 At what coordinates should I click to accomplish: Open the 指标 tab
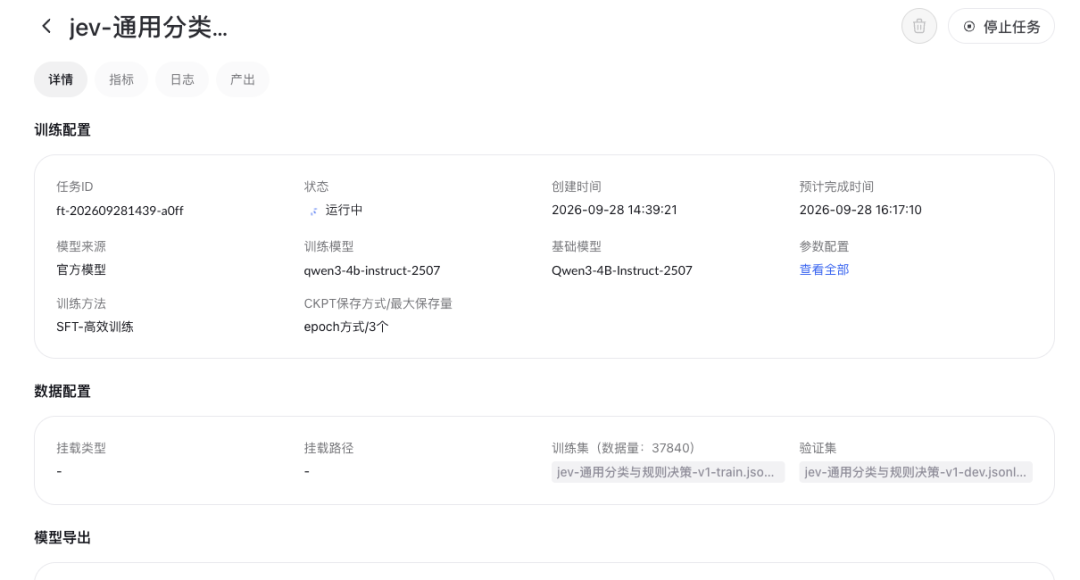pyautogui.click(x=121, y=79)
